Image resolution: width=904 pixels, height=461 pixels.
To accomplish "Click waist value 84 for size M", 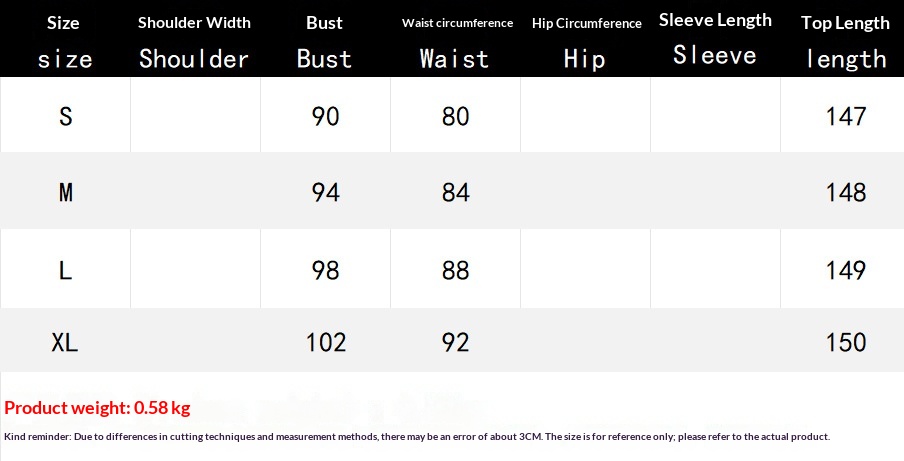I will (x=456, y=192).
